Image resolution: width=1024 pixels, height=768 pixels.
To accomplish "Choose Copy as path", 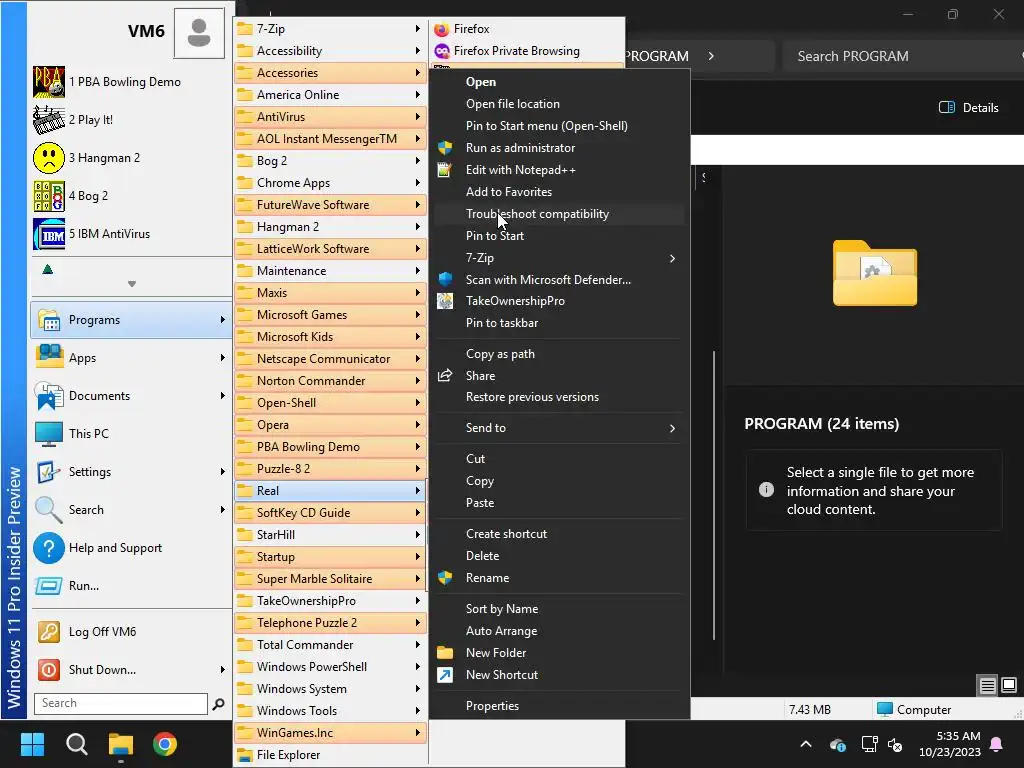I will pos(559,354).
